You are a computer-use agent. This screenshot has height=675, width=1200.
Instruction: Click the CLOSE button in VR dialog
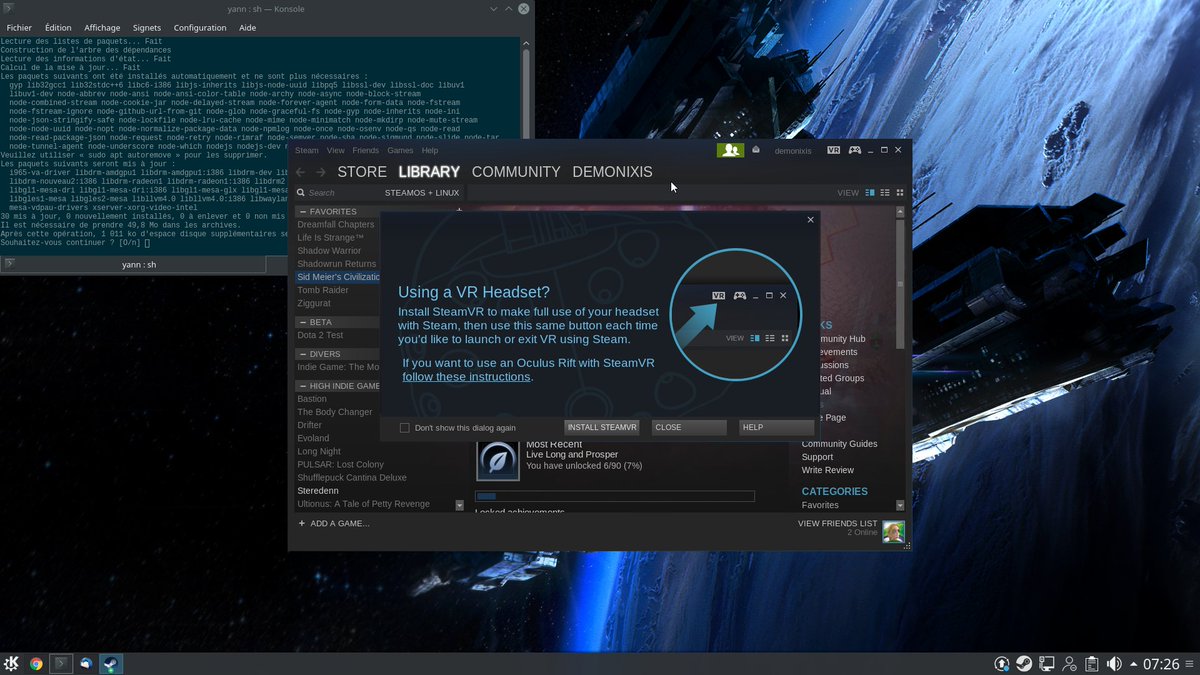click(x=689, y=427)
